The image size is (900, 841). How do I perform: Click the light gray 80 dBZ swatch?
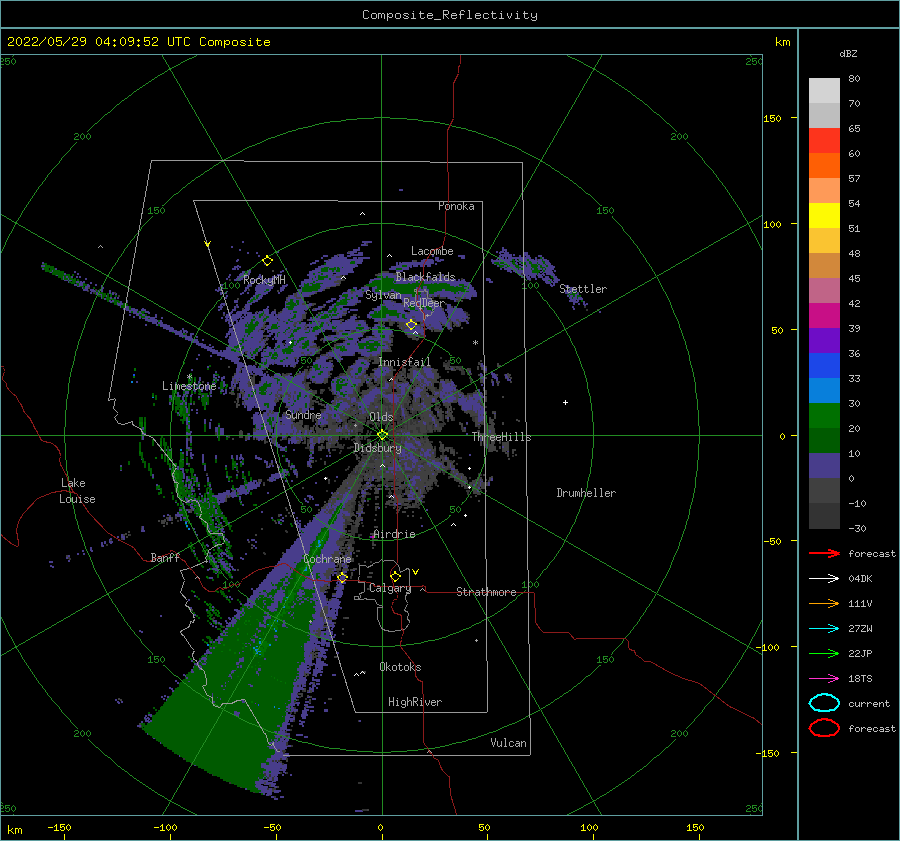coord(824,90)
